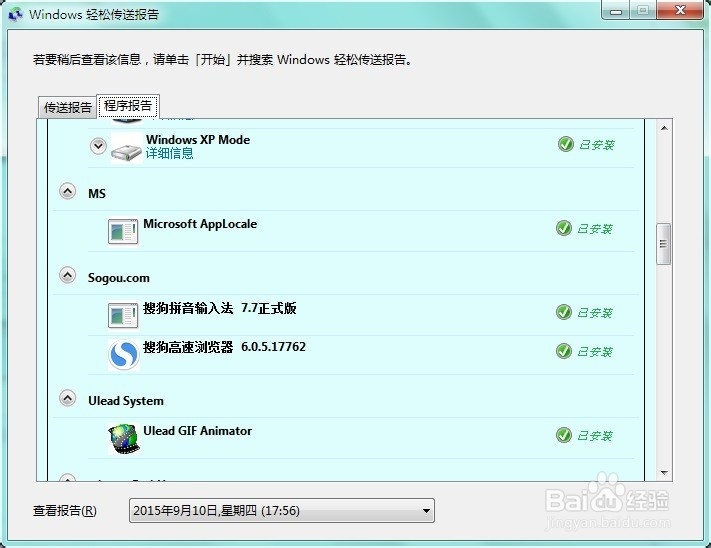Collapse the Sogou.com group
The image size is (711, 548).
tap(68, 275)
